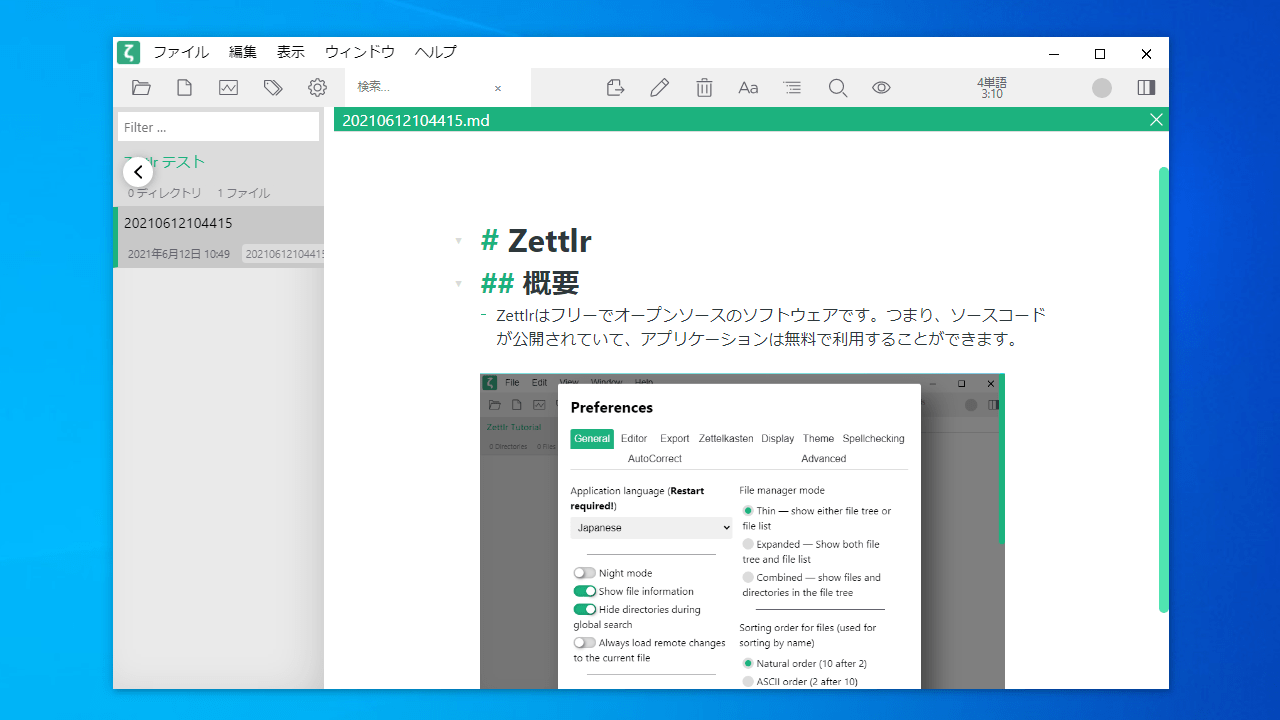This screenshot has width=1280, height=720.
Task: Click the embedded Preferences screenshot image
Action: pos(742,531)
